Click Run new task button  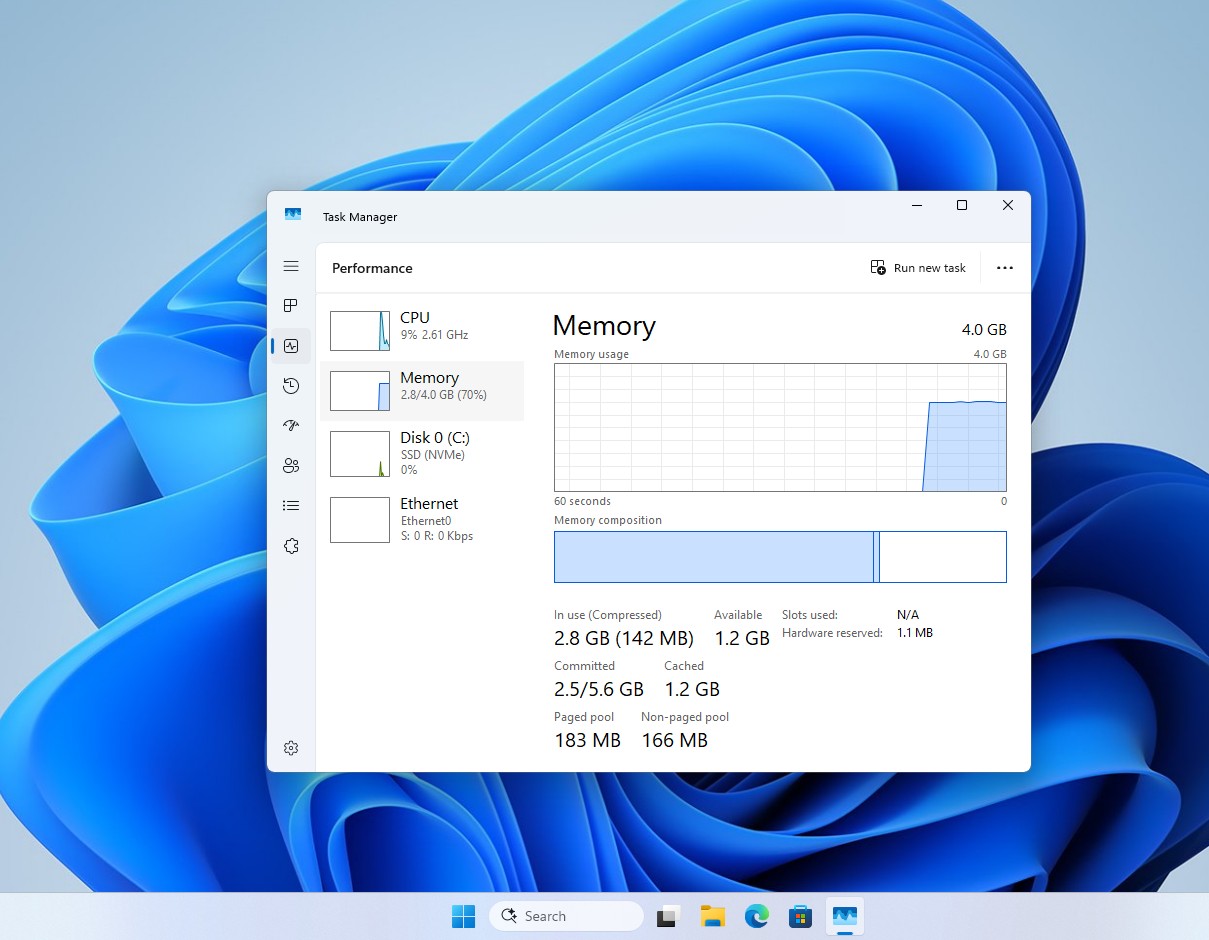click(x=918, y=268)
